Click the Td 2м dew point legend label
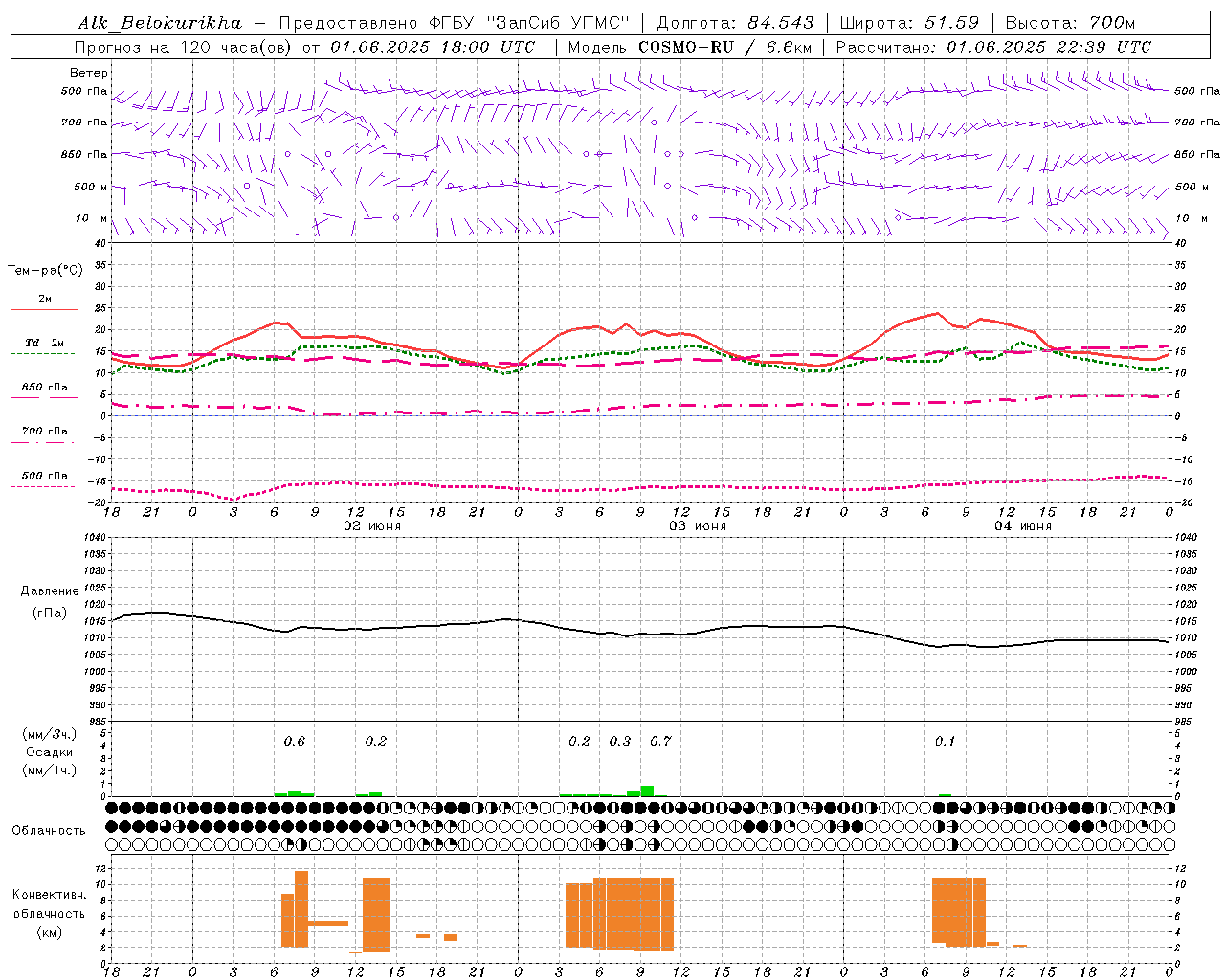The width and height of the screenshot is (1225, 980). click(45, 343)
